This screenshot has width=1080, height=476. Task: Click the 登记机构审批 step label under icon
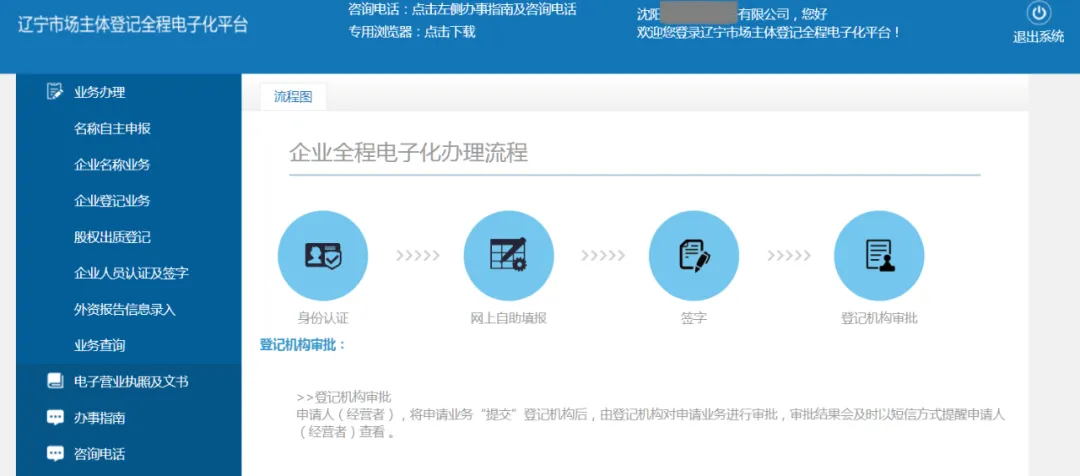coord(879,319)
